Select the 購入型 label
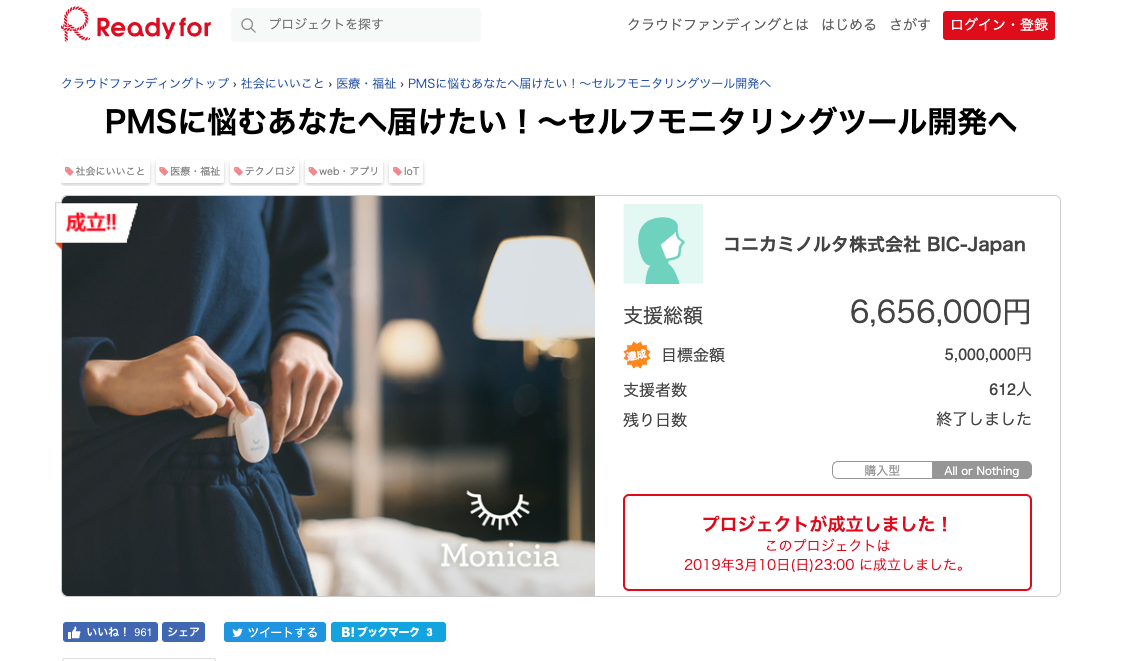1132x661 pixels. click(x=881, y=470)
